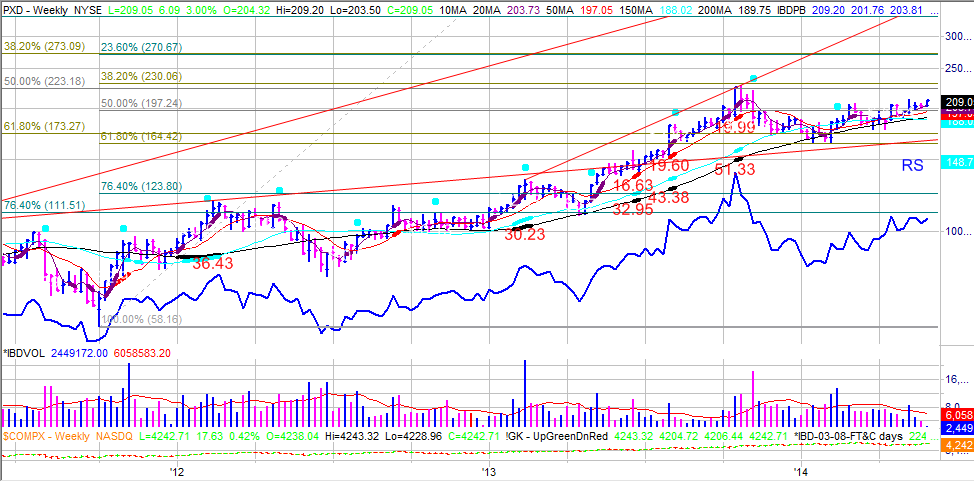The image size is (974, 481).
Task: Click the "50.00% (197.24)" Fibonacci label
Action: (x=141, y=103)
